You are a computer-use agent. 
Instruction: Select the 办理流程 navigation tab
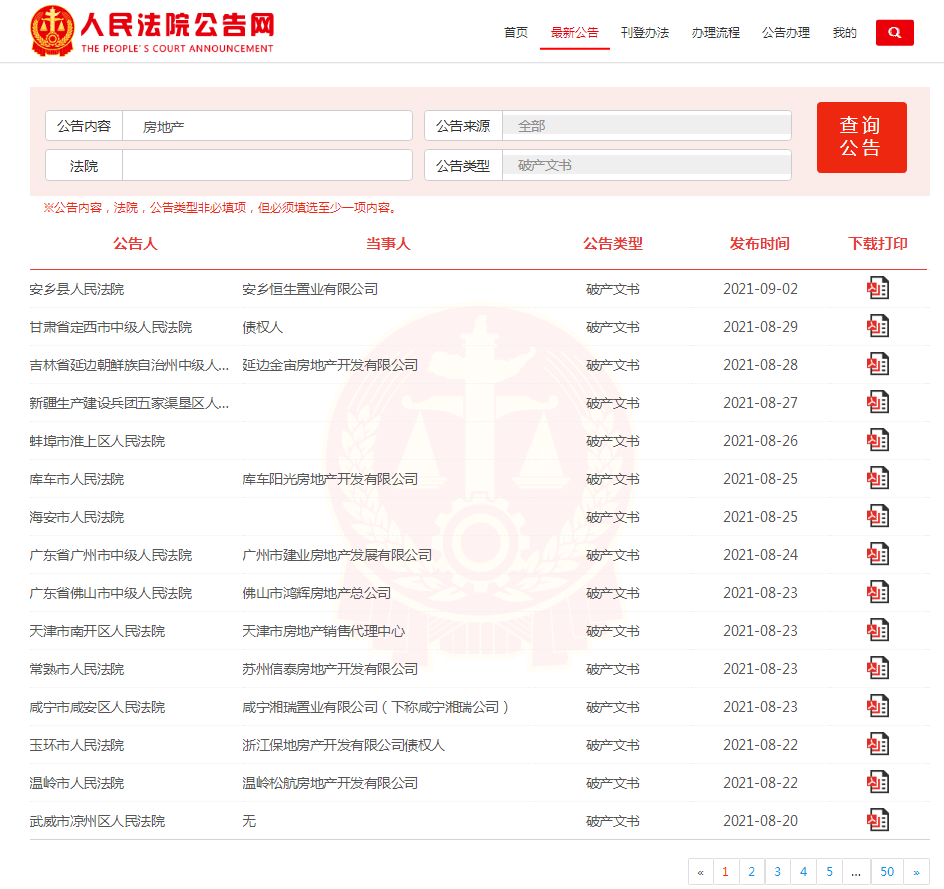pos(716,33)
